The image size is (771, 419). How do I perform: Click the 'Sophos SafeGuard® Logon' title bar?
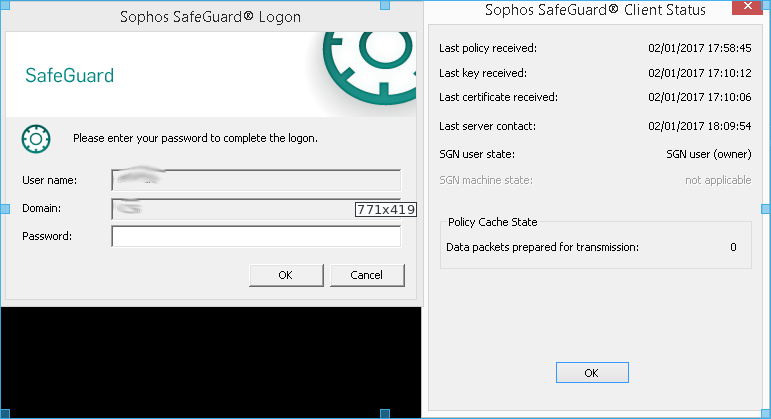(210, 17)
